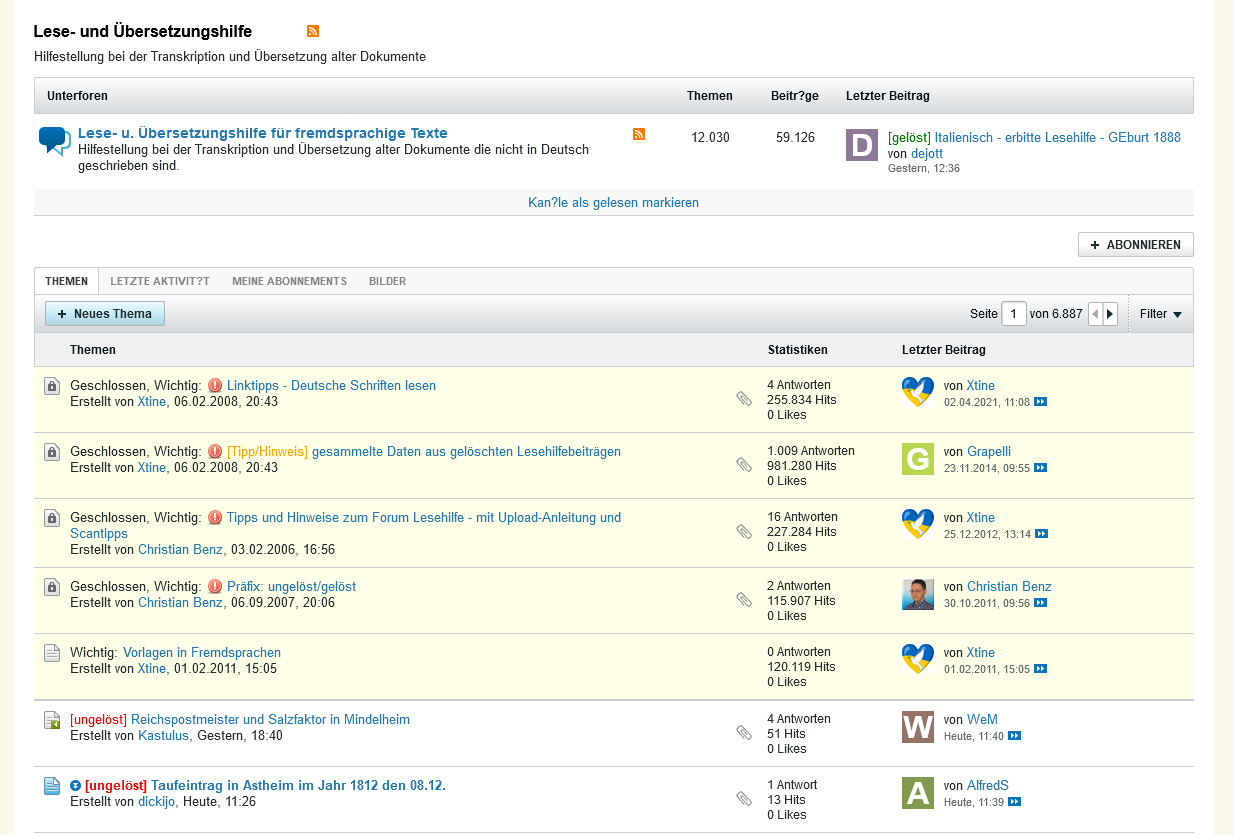The width and height of the screenshot is (1234, 835).
Task: Open the Meine Abonnements tab
Action: [x=289, y=281]
